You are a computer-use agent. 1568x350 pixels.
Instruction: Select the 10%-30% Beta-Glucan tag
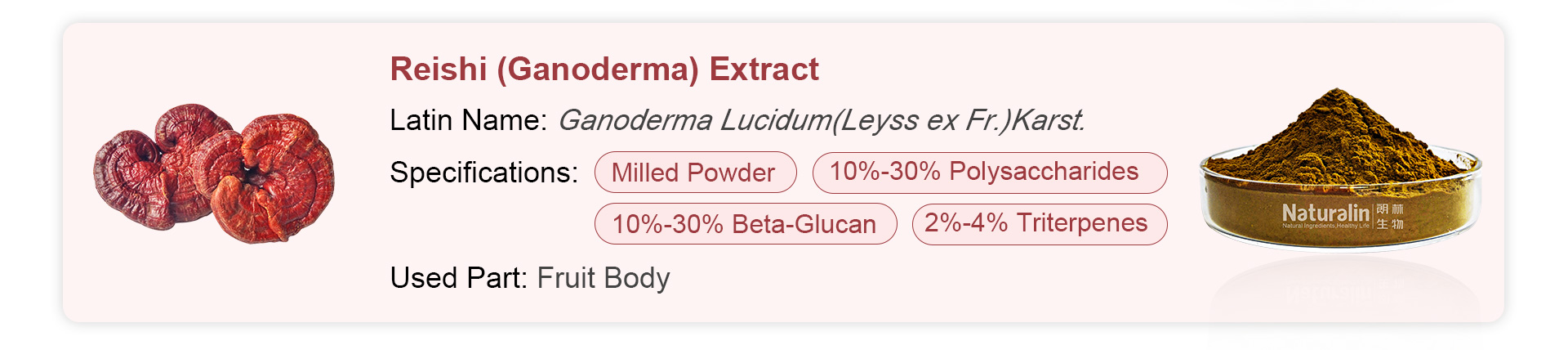(746, 223)
